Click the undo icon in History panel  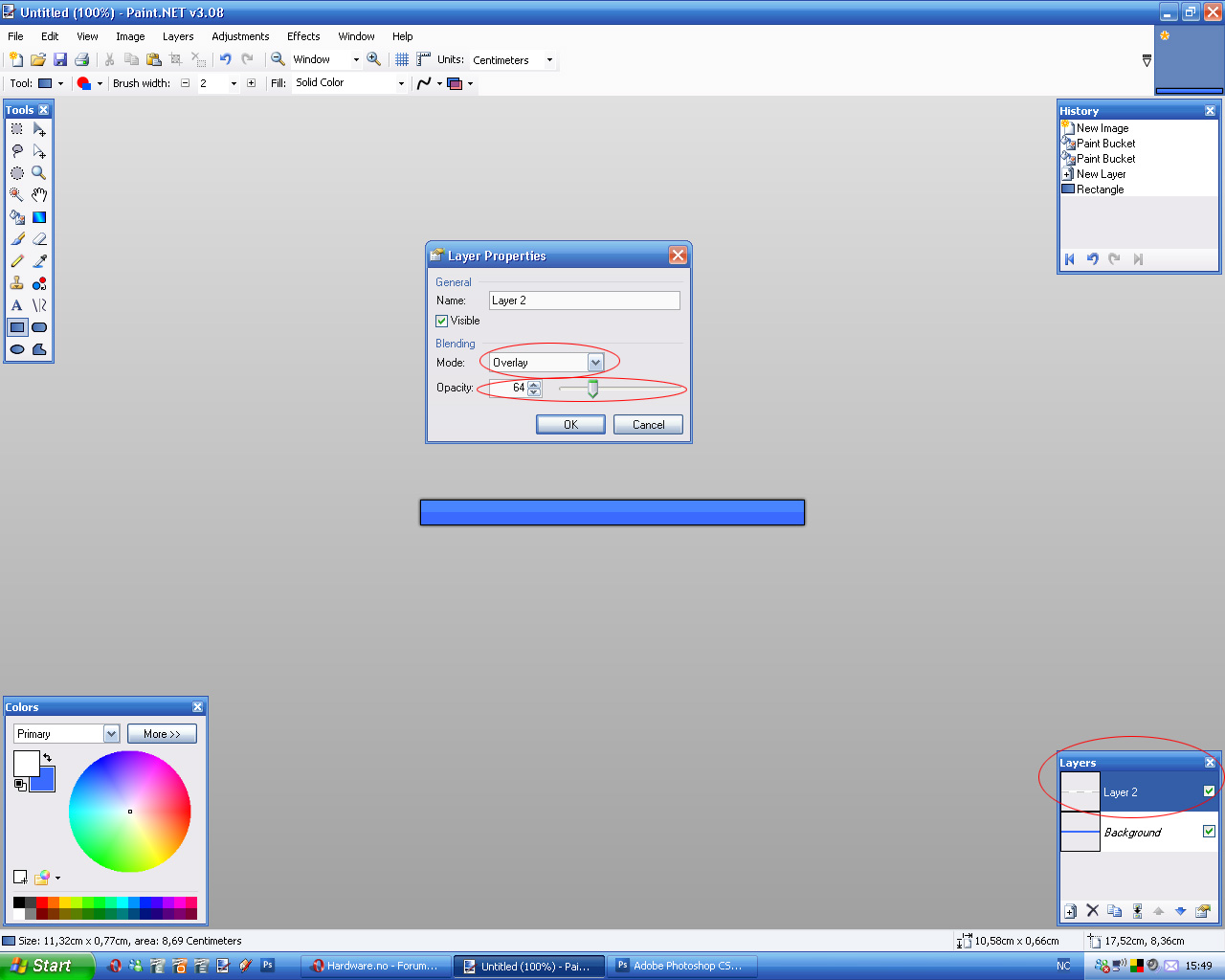coord(1092,259)
